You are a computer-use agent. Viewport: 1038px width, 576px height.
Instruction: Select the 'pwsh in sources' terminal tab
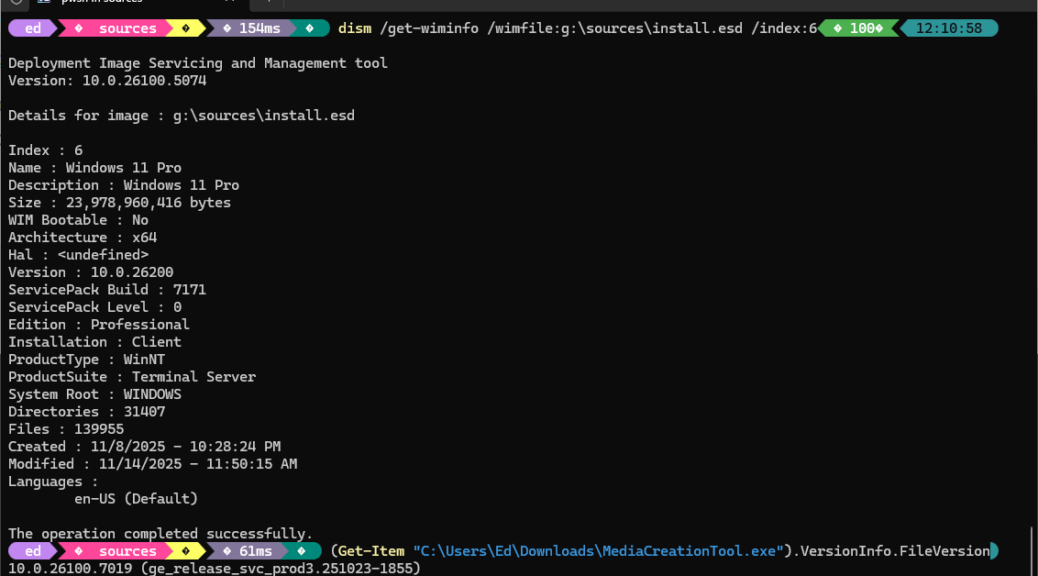100,3
